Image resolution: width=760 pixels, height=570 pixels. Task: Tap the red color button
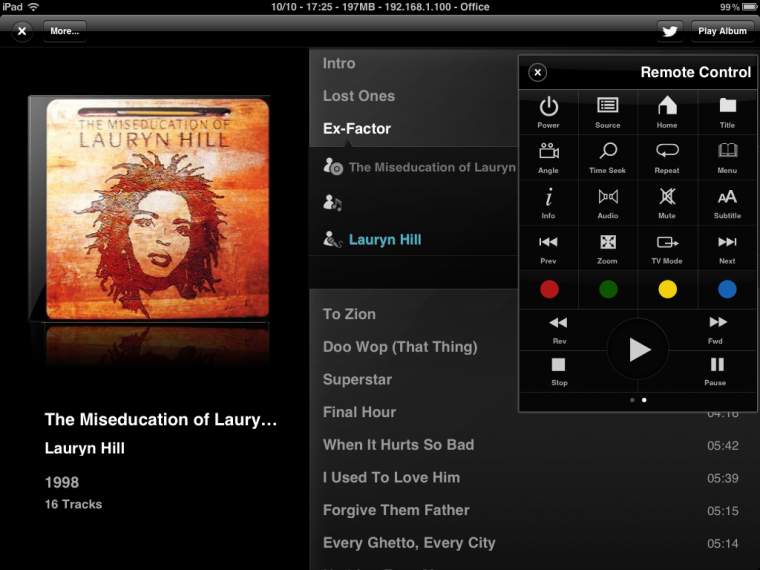(549, 289)
